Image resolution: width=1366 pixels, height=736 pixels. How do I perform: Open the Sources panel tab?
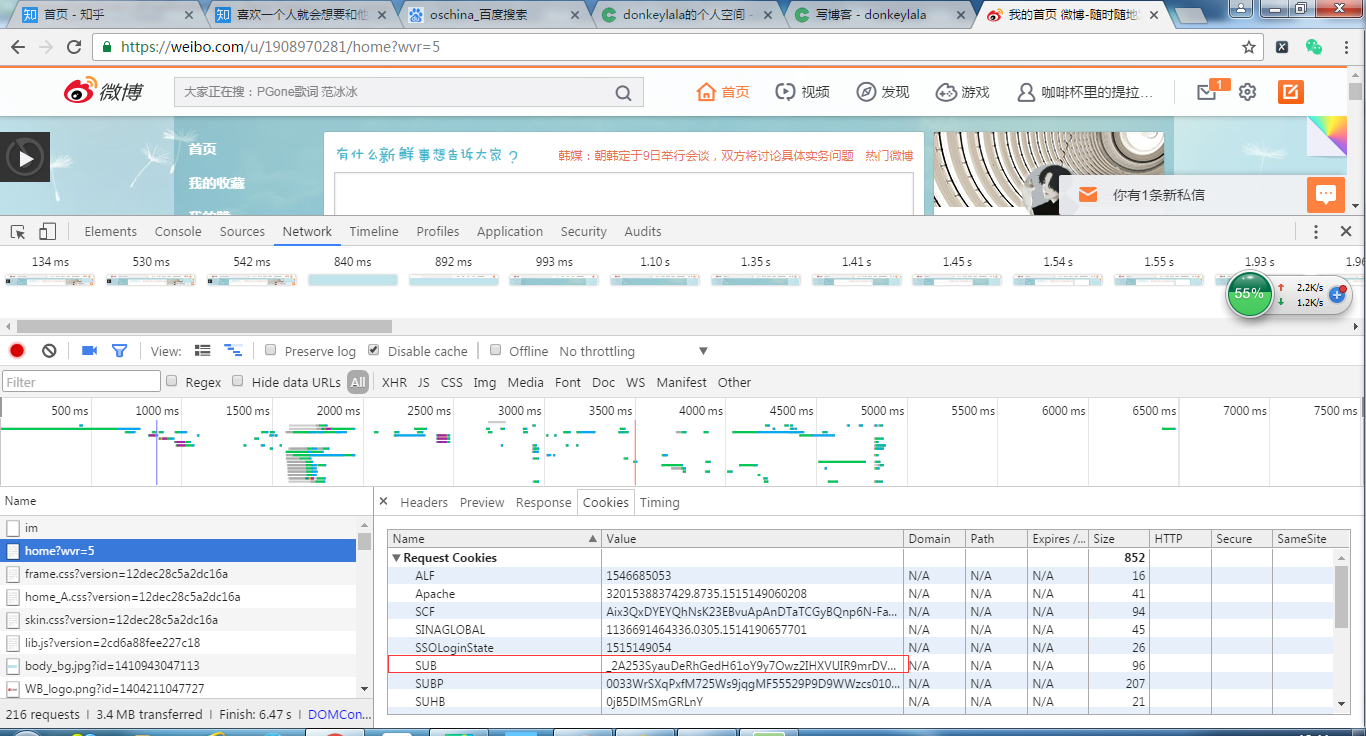coord(242,231)
